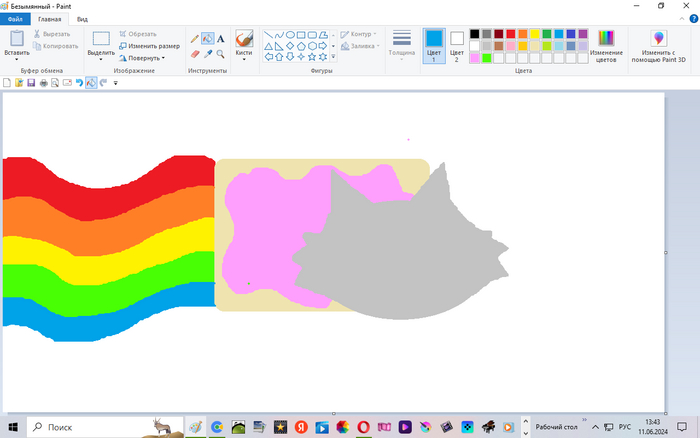This screenshot has height=438, width=700.
Task: Click the Save floppy disk icon
Action: coord(31,83)
